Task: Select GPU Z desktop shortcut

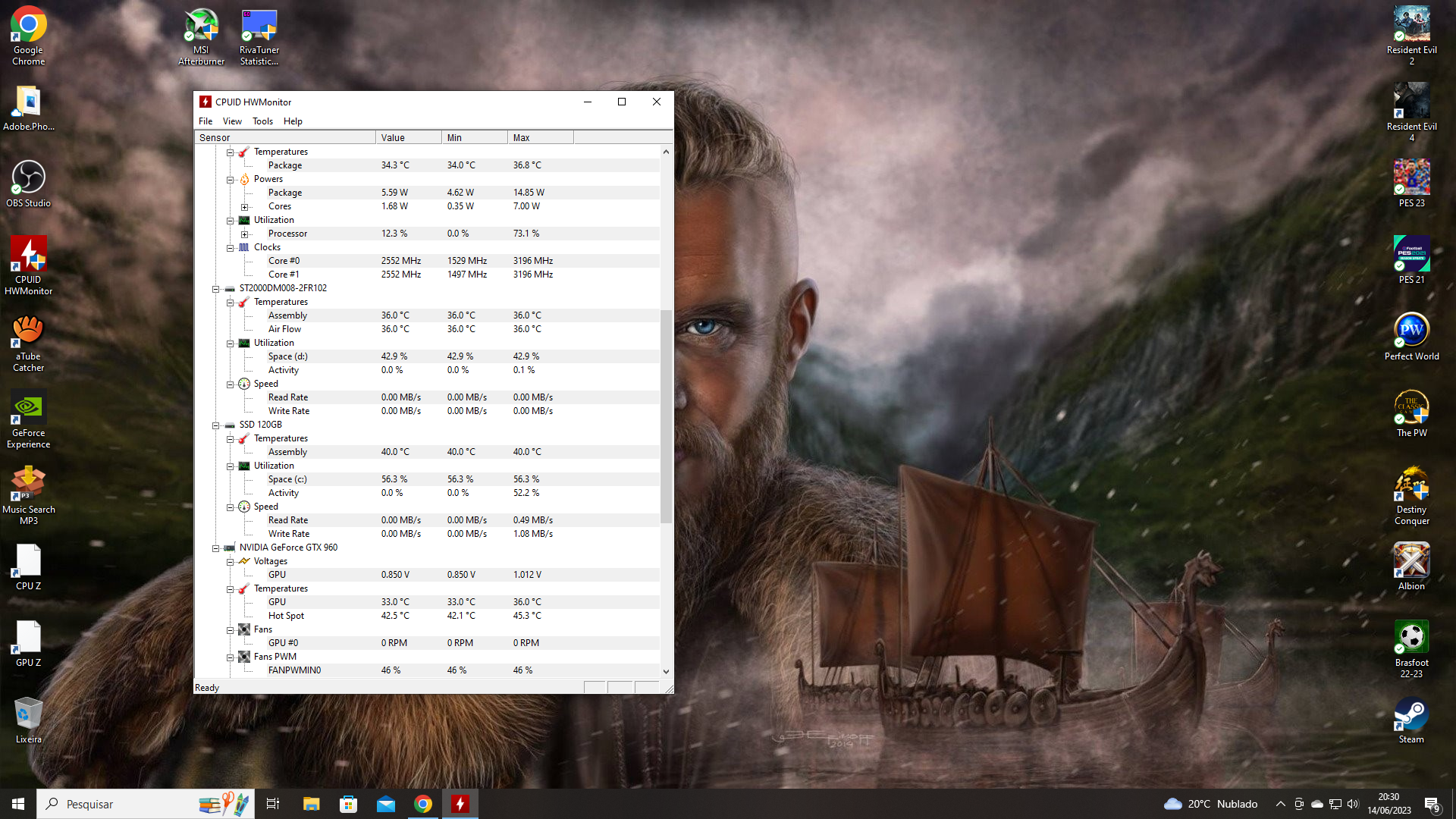Action: [28, 644]
